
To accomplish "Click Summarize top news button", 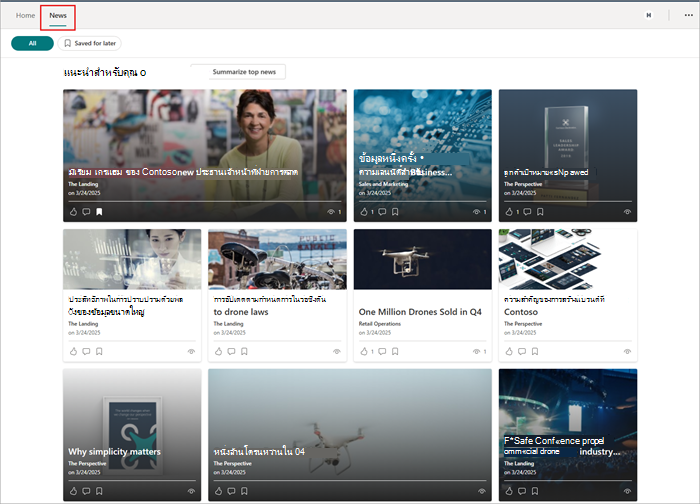I will [x=244, y=72].
